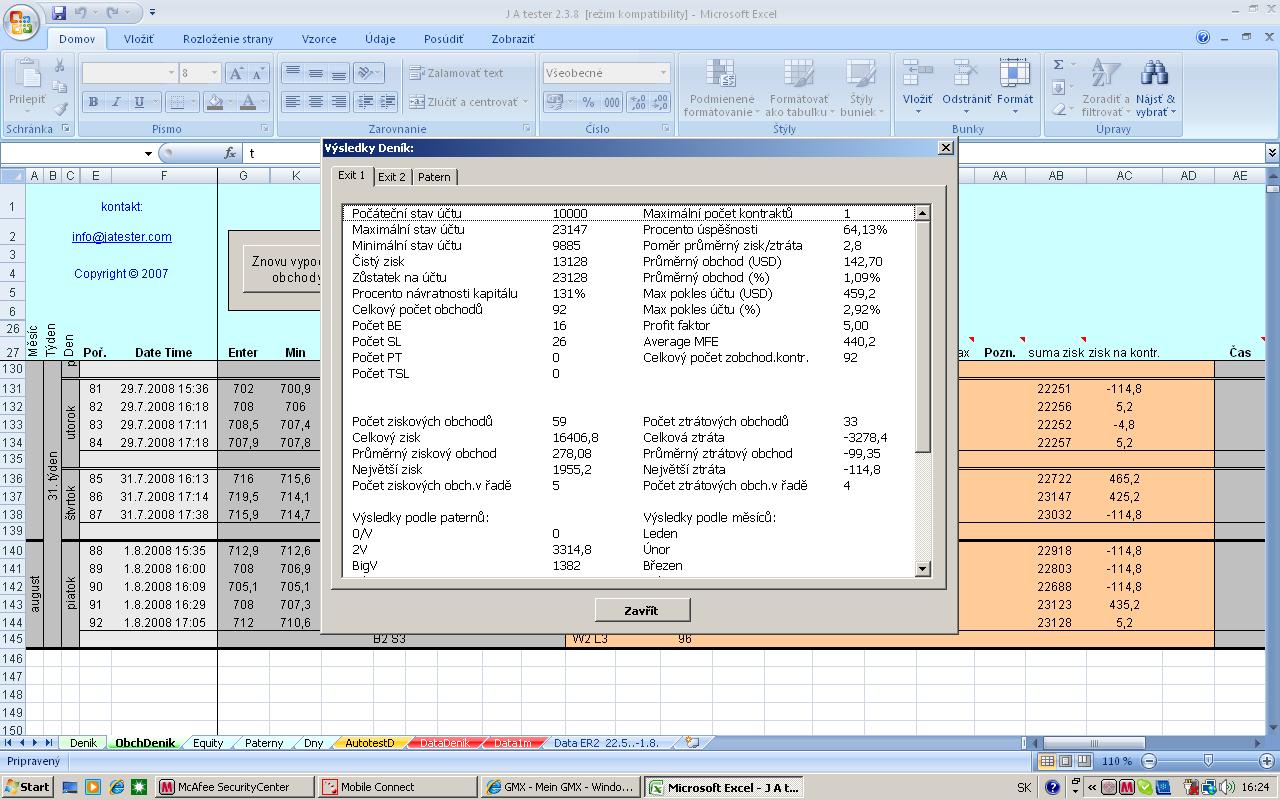The image size is (1280, 800).
Task: Open the Name Box dropdown arrow
Action: pyautogui.click(x=148, y=153)
